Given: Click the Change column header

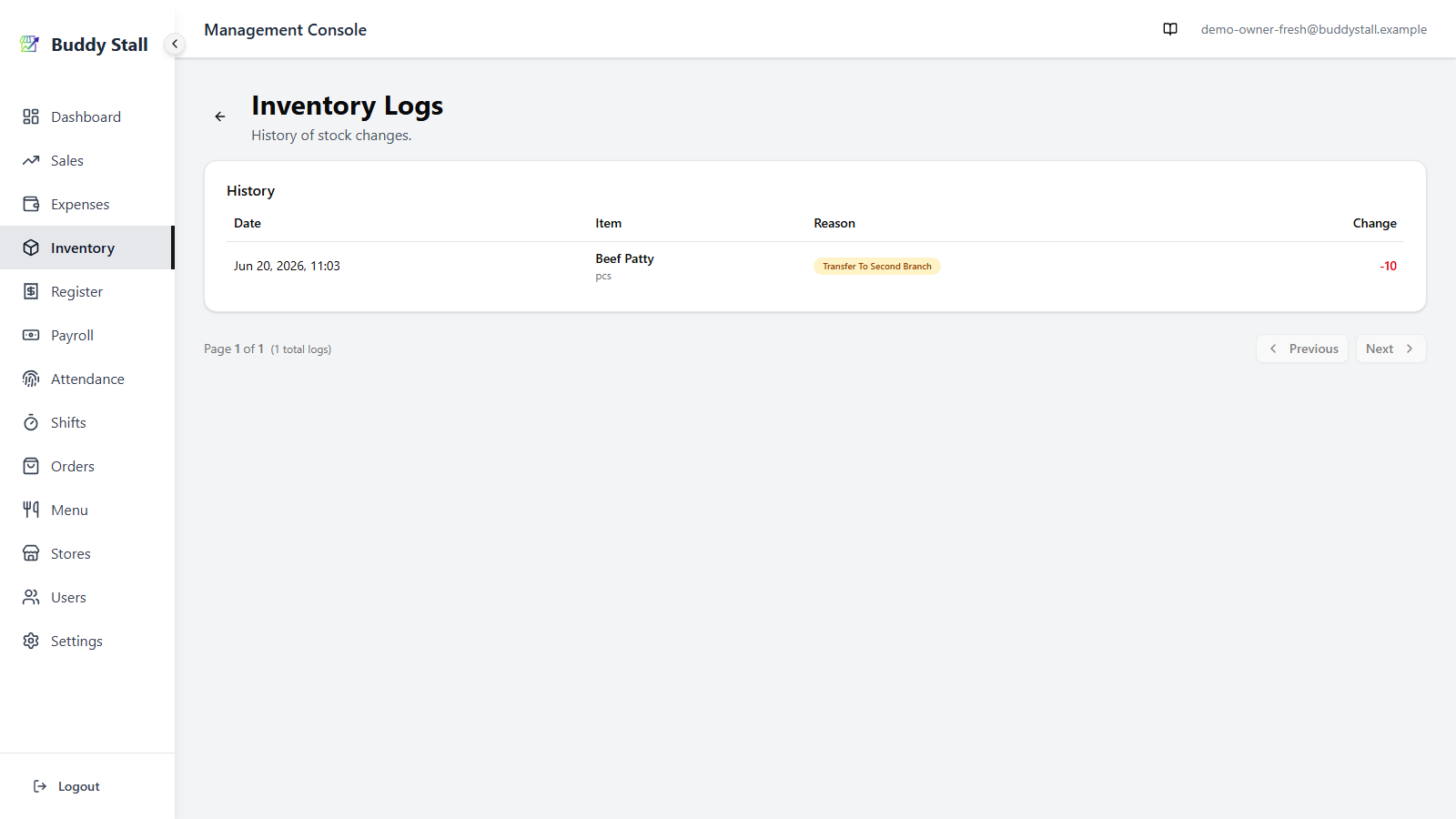Looking at the screenshot, I should point(1374,223).
